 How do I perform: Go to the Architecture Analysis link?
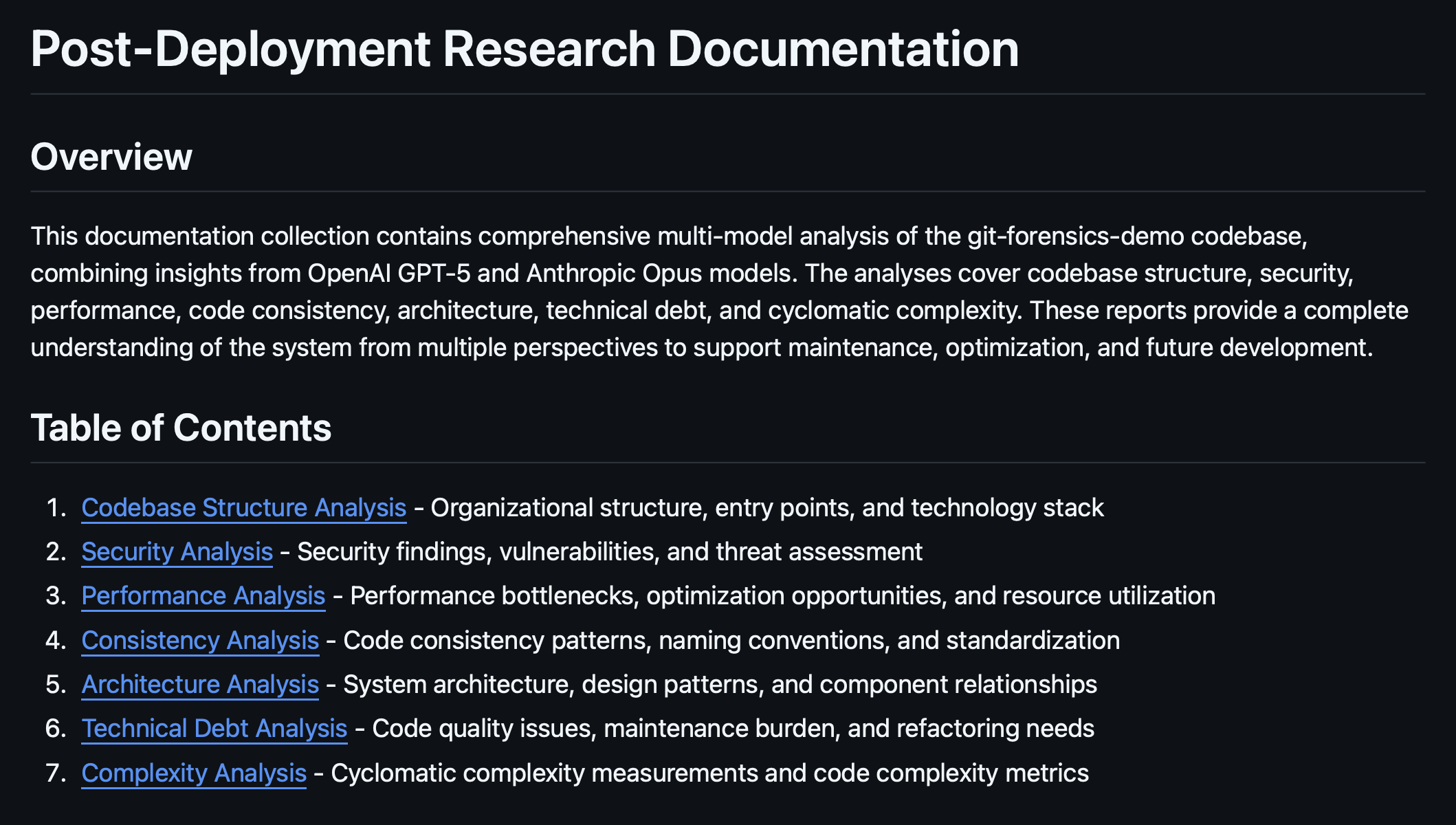click(x=200, y=684)
